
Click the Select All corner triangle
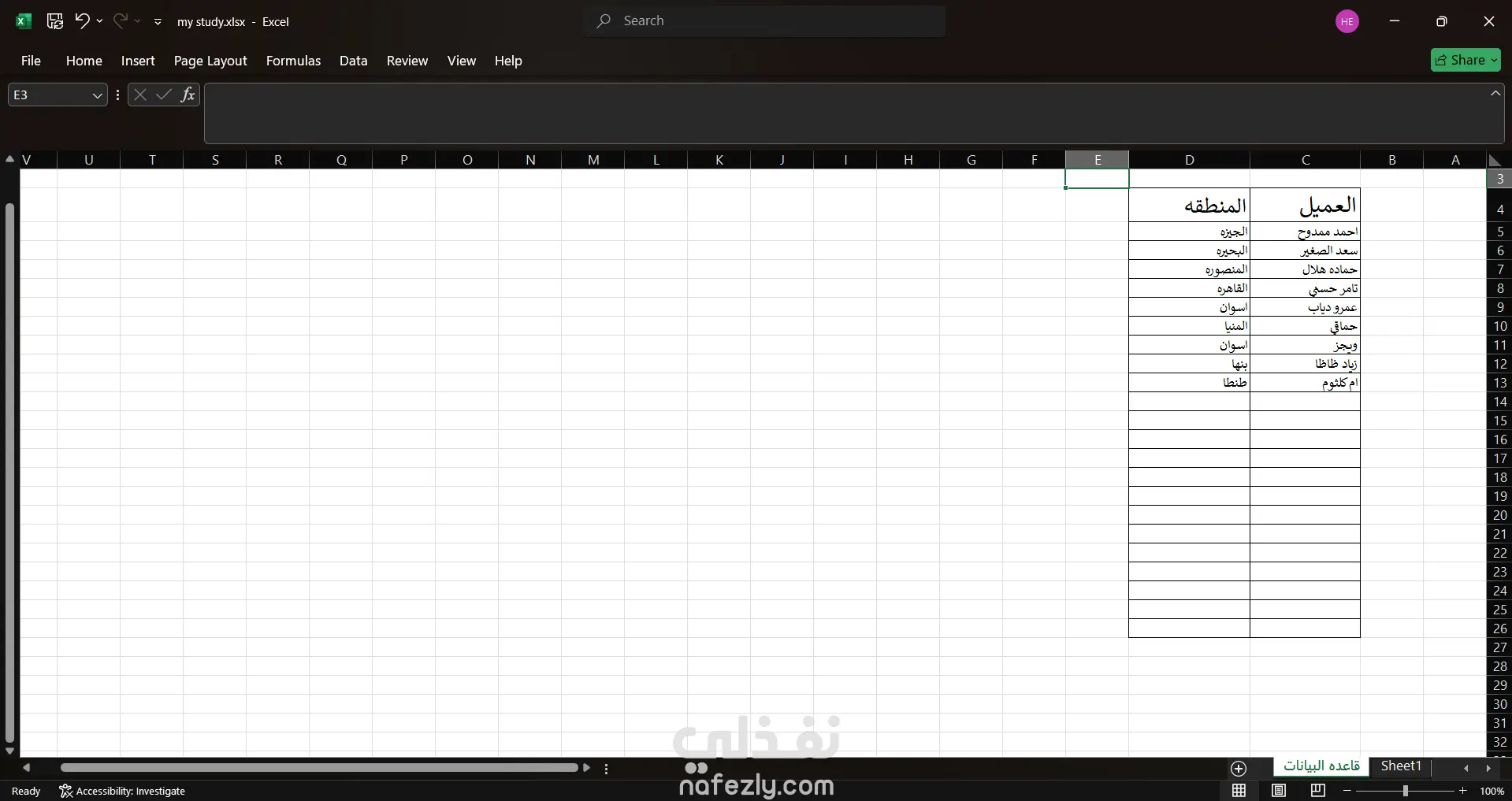pyautogui.click(x=1495, y=160)
